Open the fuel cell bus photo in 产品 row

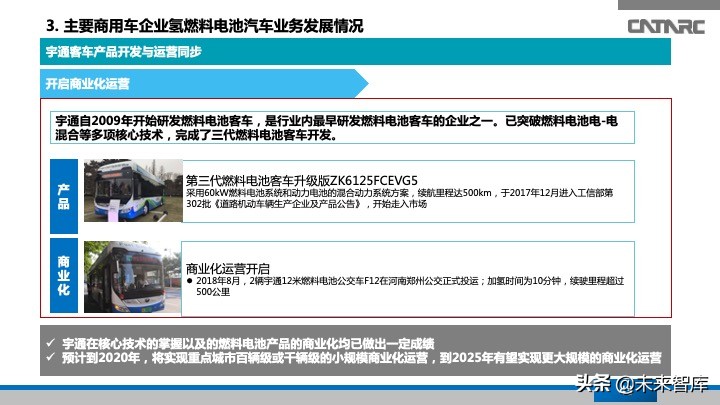pyautogui.click(x=133, y=191)
